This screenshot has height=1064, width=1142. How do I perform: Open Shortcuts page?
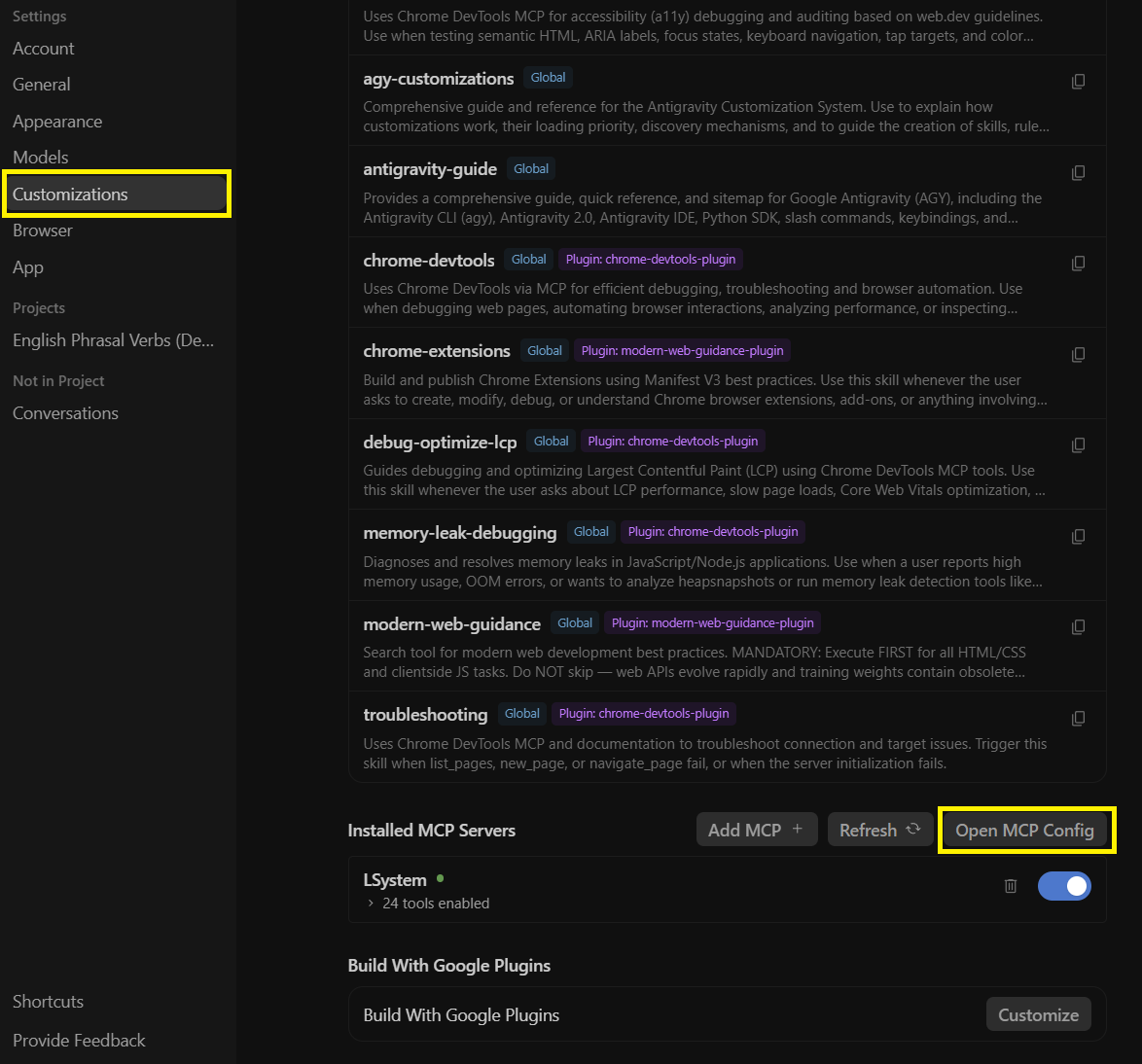point(48,1002)
